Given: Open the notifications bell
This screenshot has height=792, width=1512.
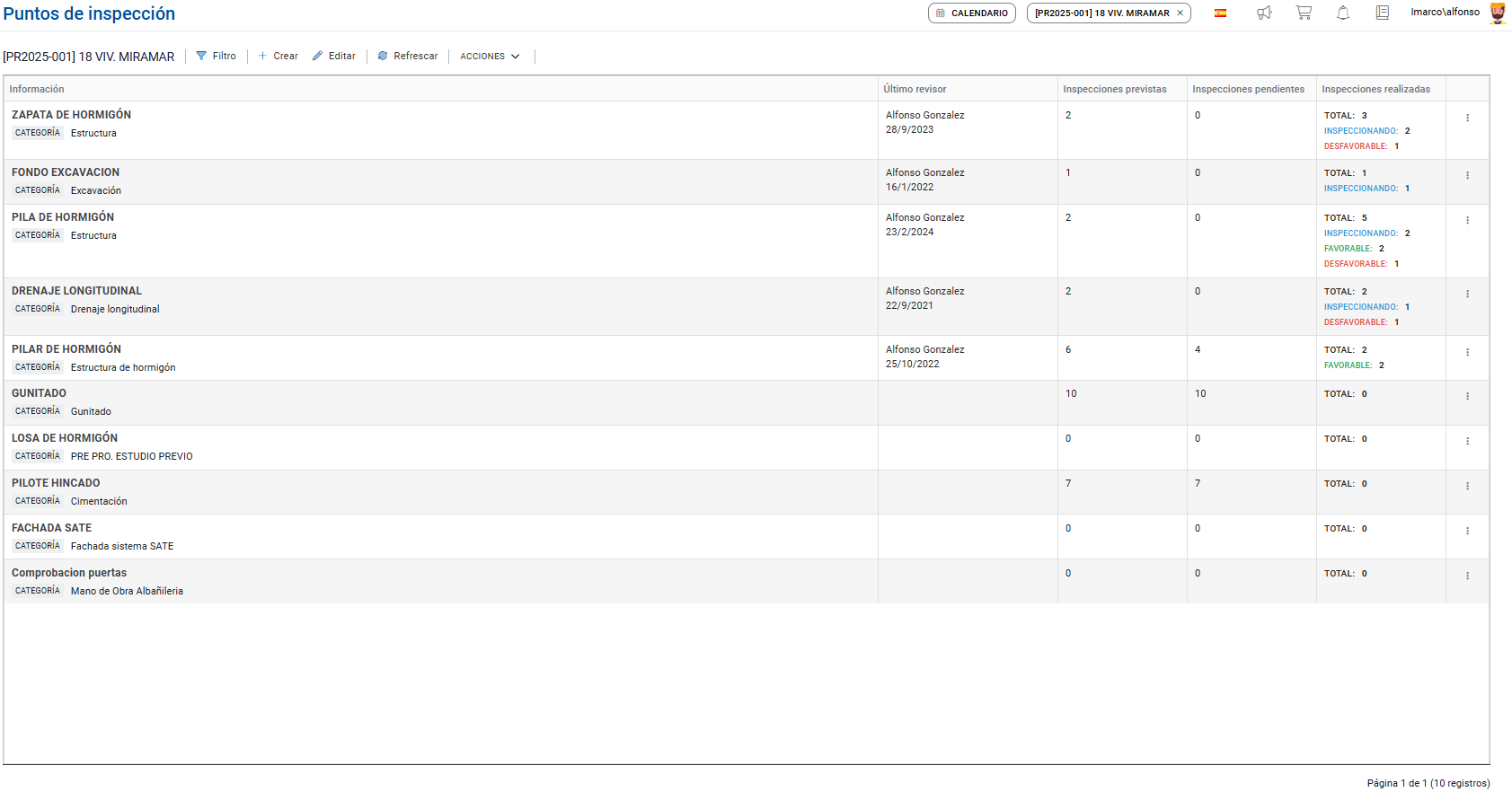Looking at the screenshot, I should (1343, 13).
